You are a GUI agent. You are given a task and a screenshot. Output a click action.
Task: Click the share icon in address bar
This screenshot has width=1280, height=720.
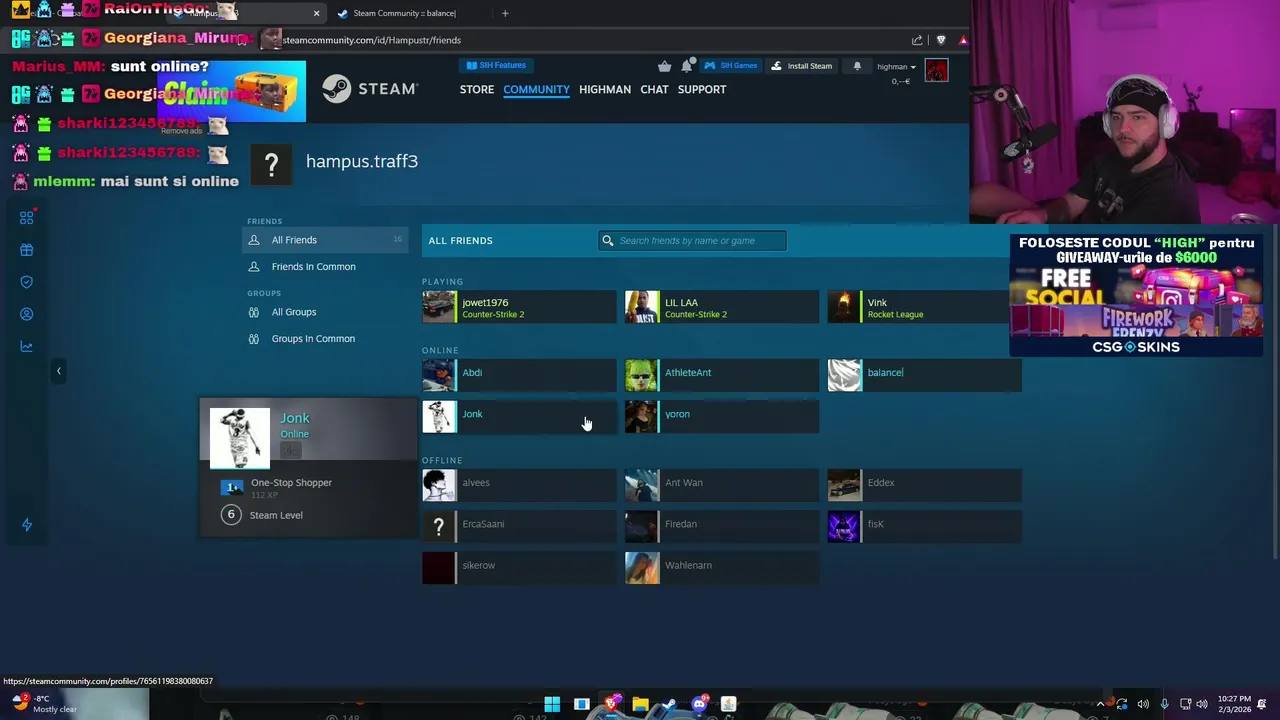coord(917,40)
